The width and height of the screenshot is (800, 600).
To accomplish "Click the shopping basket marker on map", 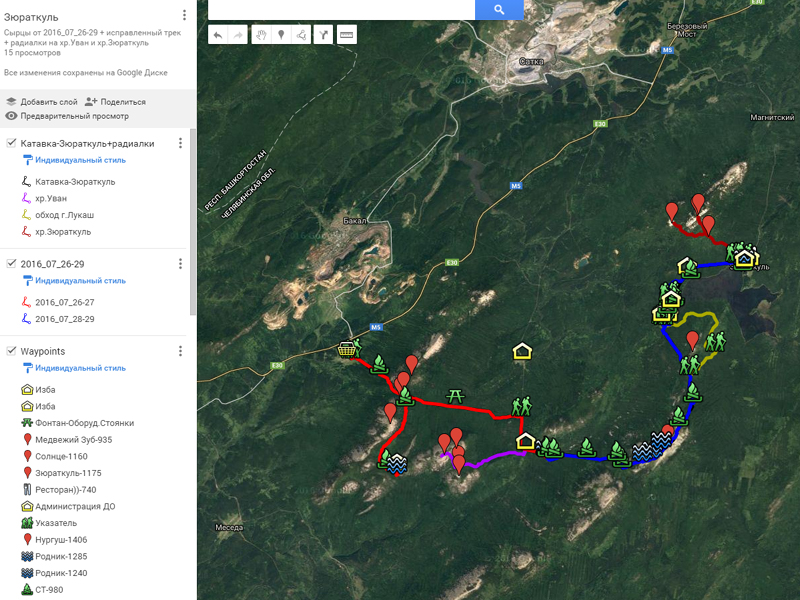I will (347, 350).
